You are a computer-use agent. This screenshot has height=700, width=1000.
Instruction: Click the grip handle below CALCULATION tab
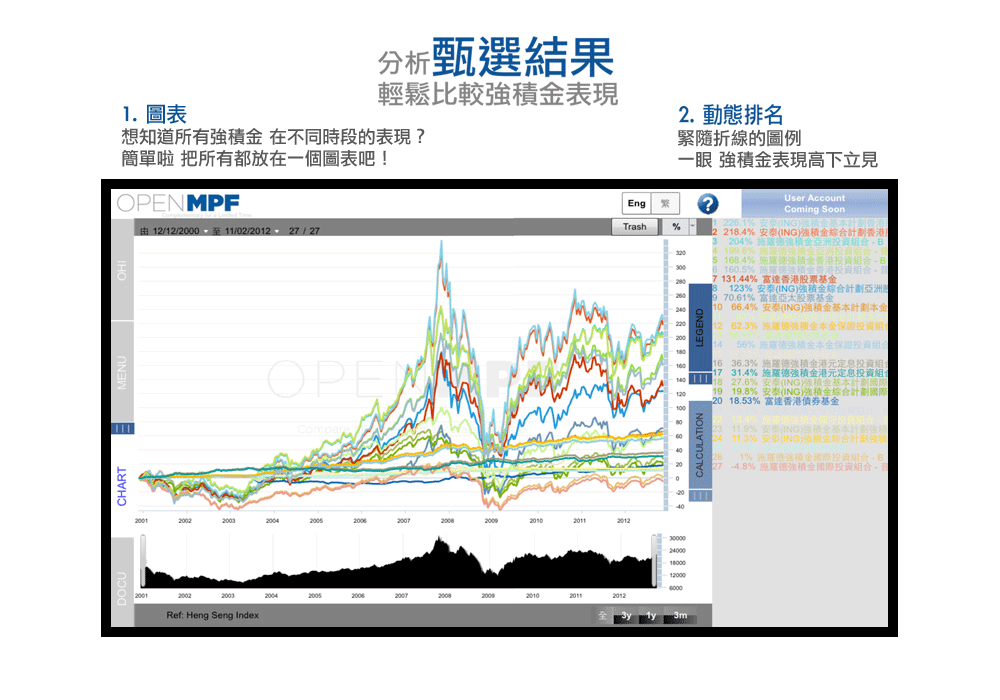[x=700, y=495]
